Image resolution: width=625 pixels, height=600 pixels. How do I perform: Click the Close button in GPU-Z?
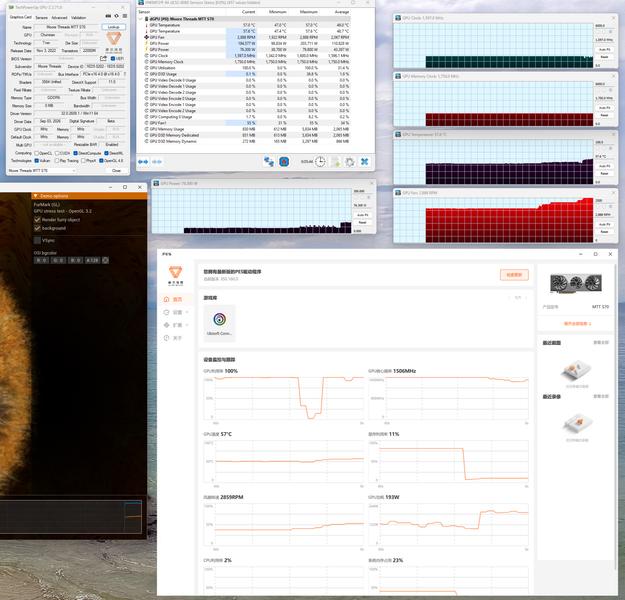pos(116,171)
